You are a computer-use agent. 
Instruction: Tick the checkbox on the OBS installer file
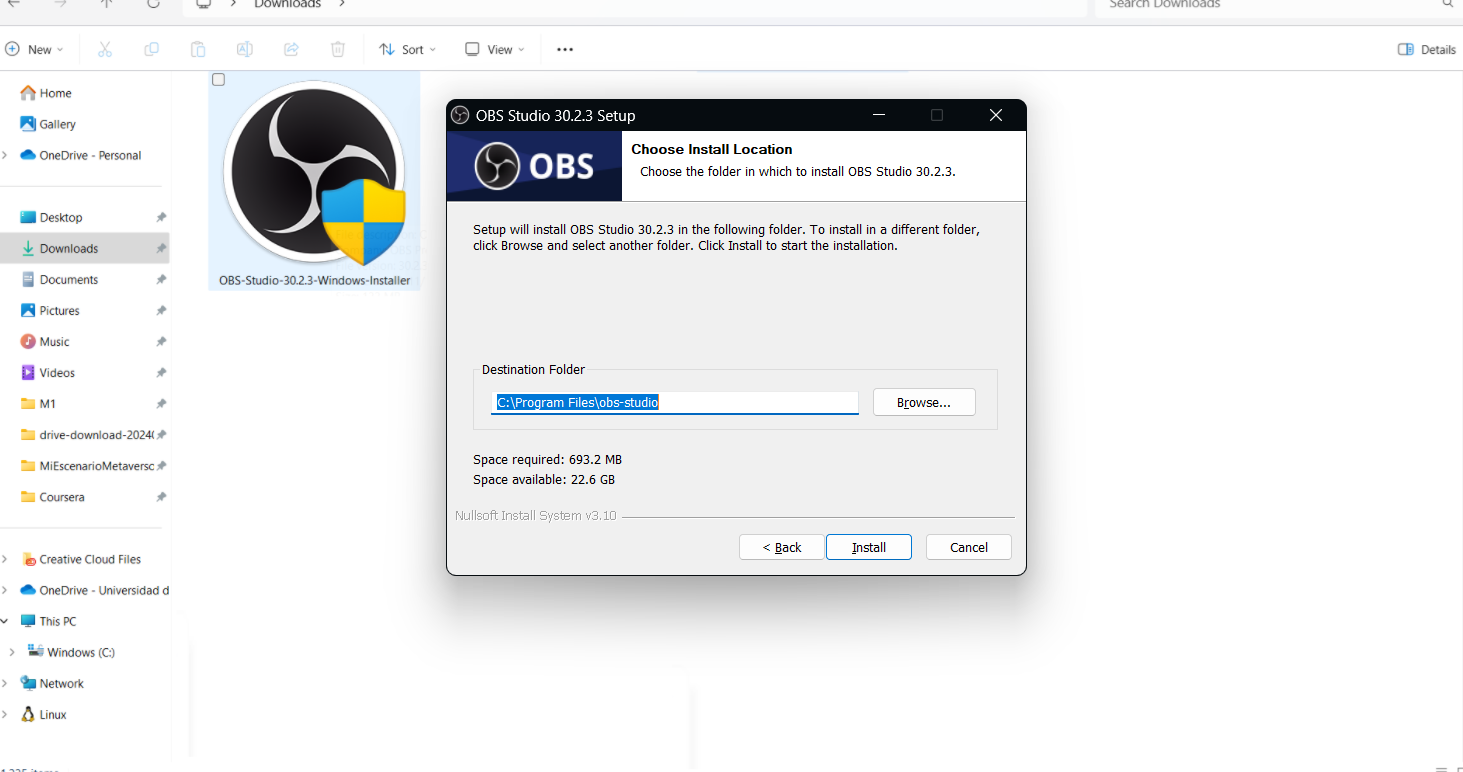219,80
